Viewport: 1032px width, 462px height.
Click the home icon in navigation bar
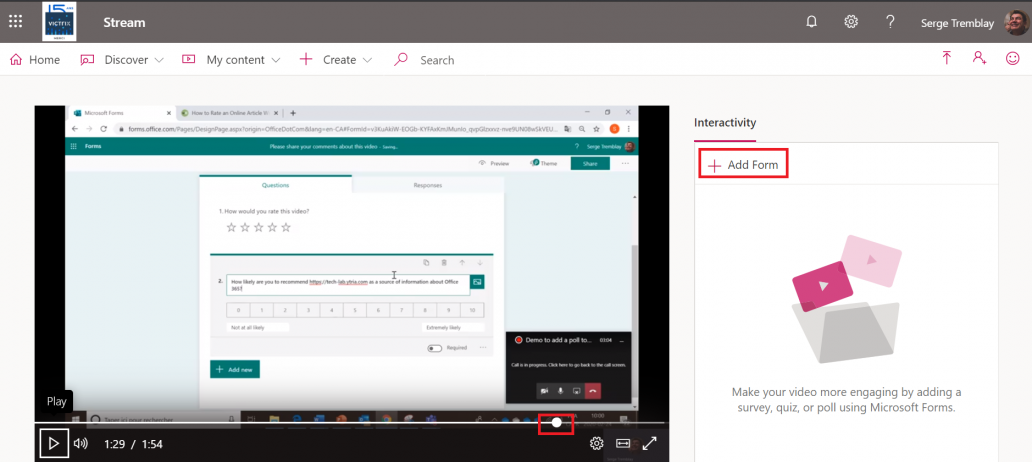click(16, 60)
